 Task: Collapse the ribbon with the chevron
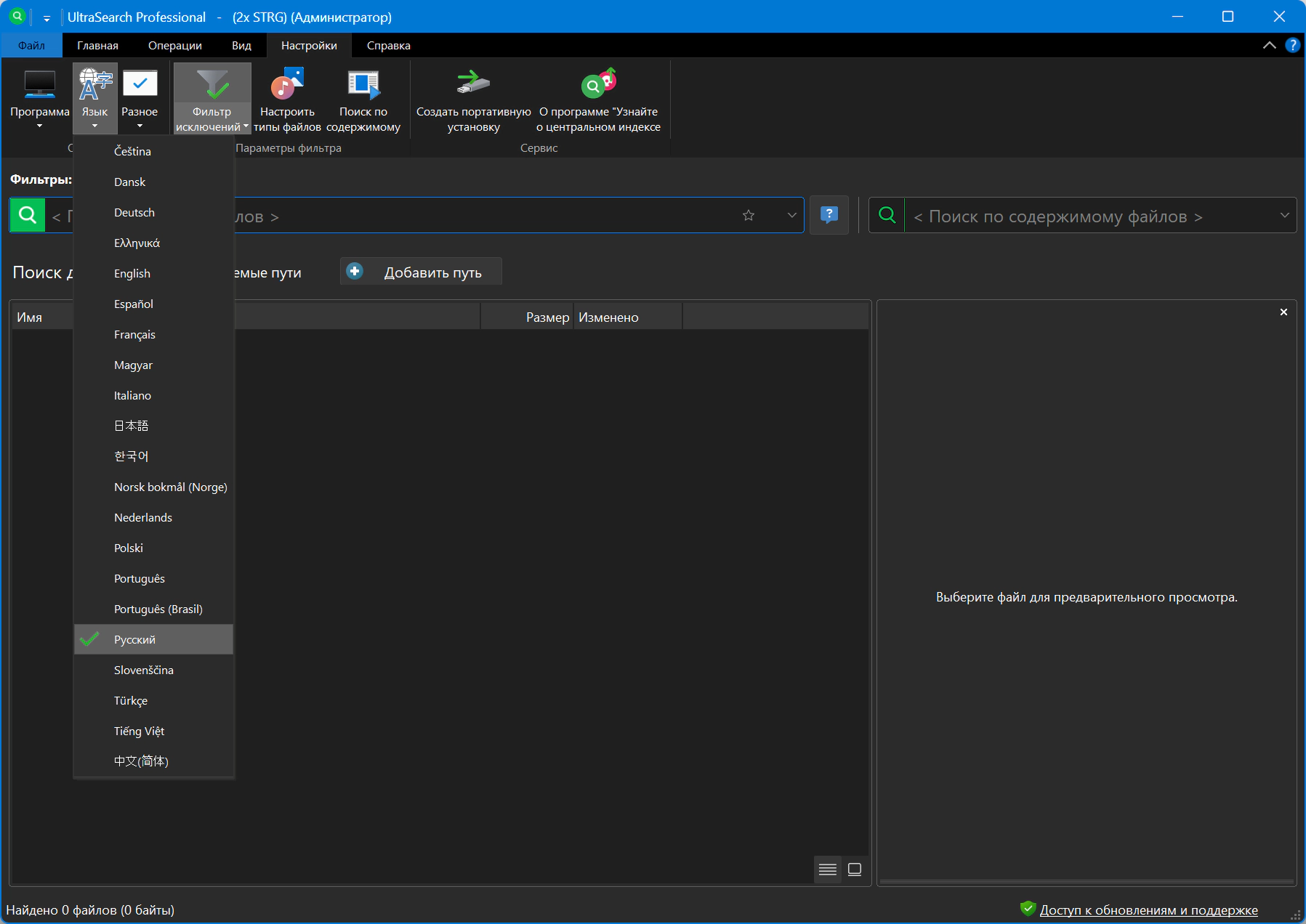[x=1270, y=45]
